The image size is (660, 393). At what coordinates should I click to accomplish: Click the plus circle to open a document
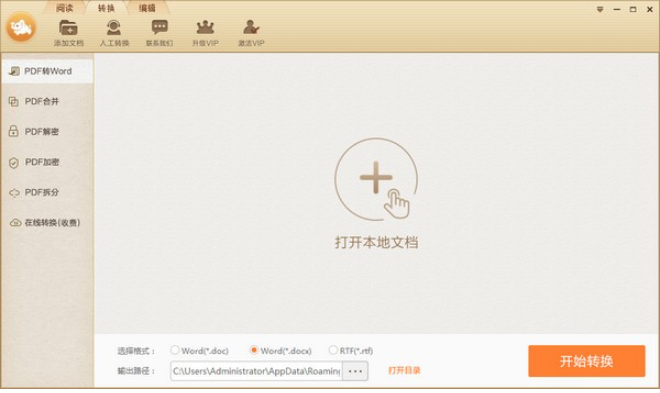point(376,179)
